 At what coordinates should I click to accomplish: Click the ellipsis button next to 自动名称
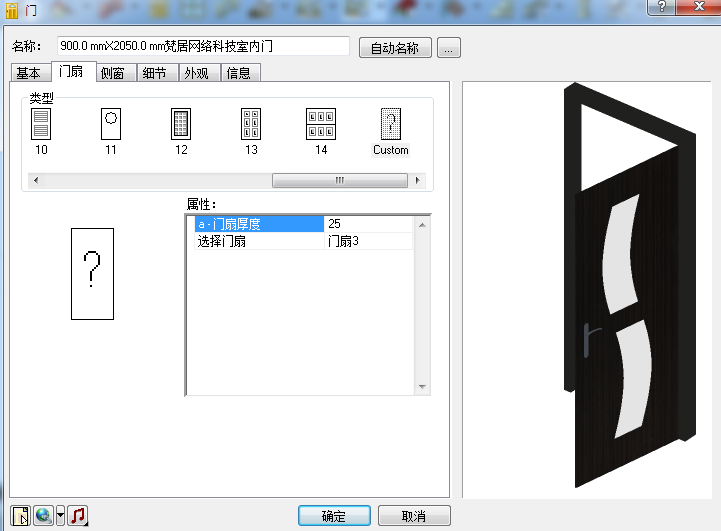point(448,48)
